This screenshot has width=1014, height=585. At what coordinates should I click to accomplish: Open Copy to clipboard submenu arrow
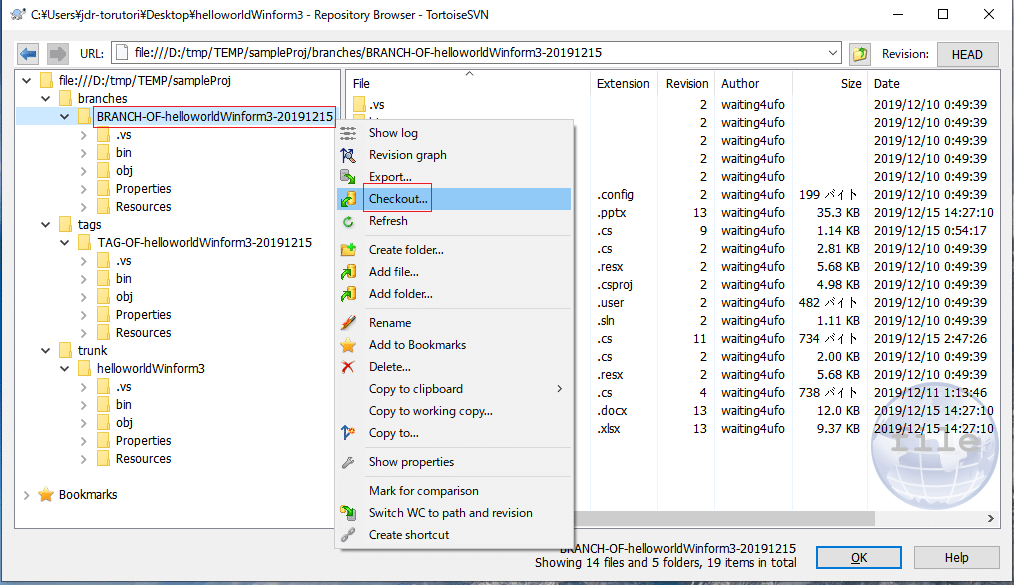click(x=559, y=388)
